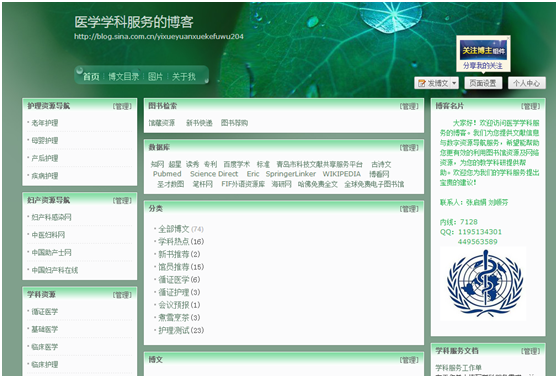Image resolution: width=558 pixels, height=378 pixels.
Task: Click the 关注博主 widget banner image
Action: pos(483,51)
